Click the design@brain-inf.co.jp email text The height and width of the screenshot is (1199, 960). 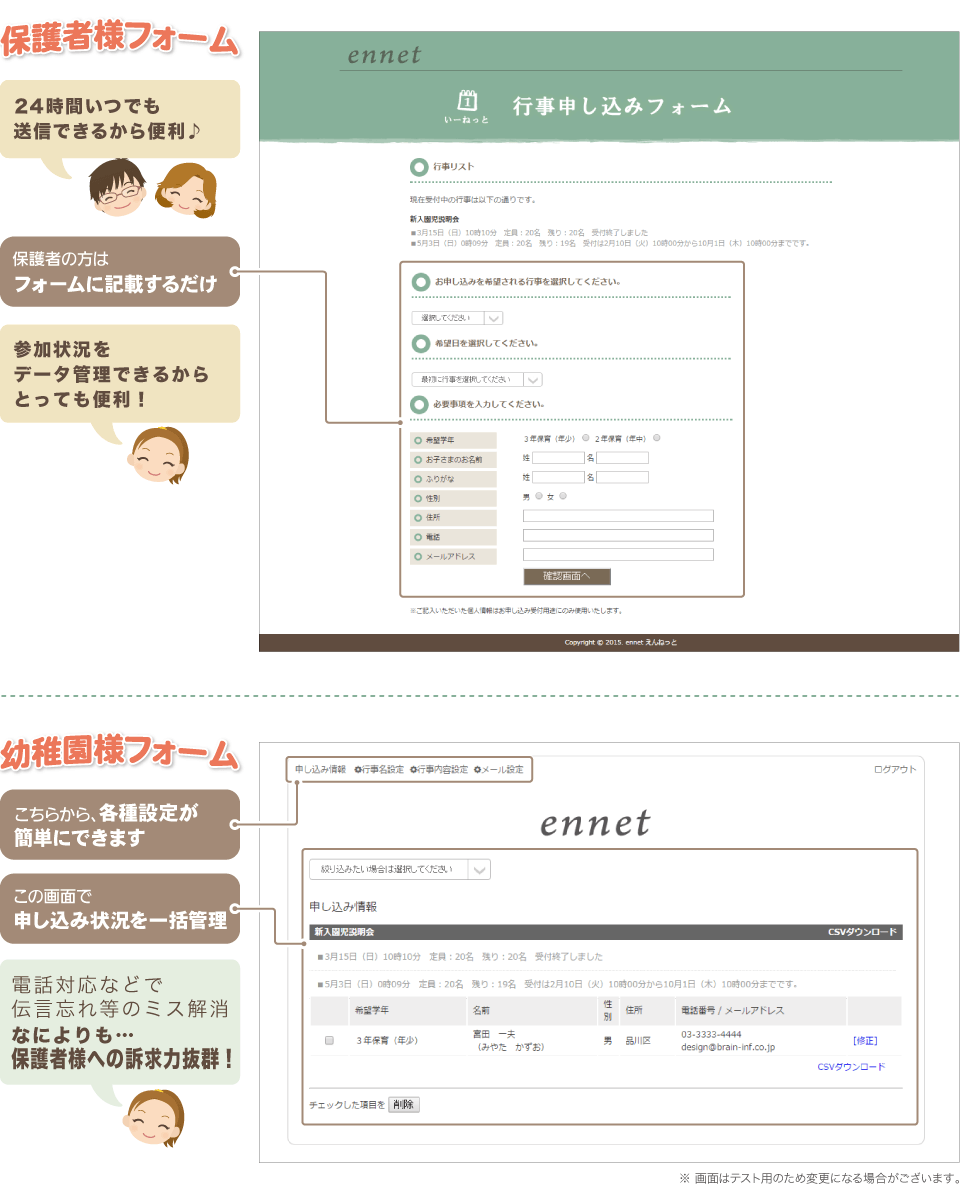727,1048
